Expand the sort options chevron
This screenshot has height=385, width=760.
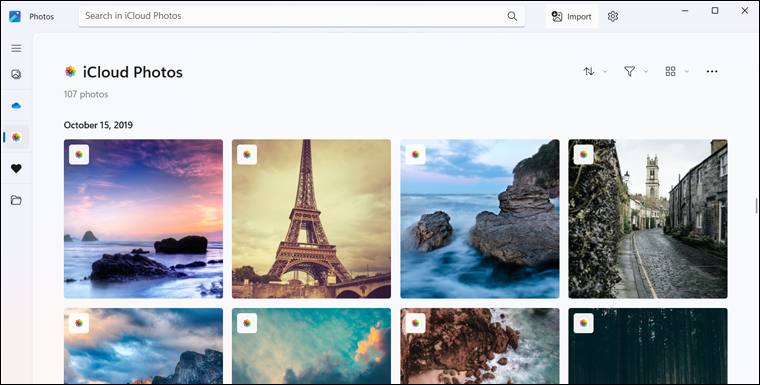point(605,71)
